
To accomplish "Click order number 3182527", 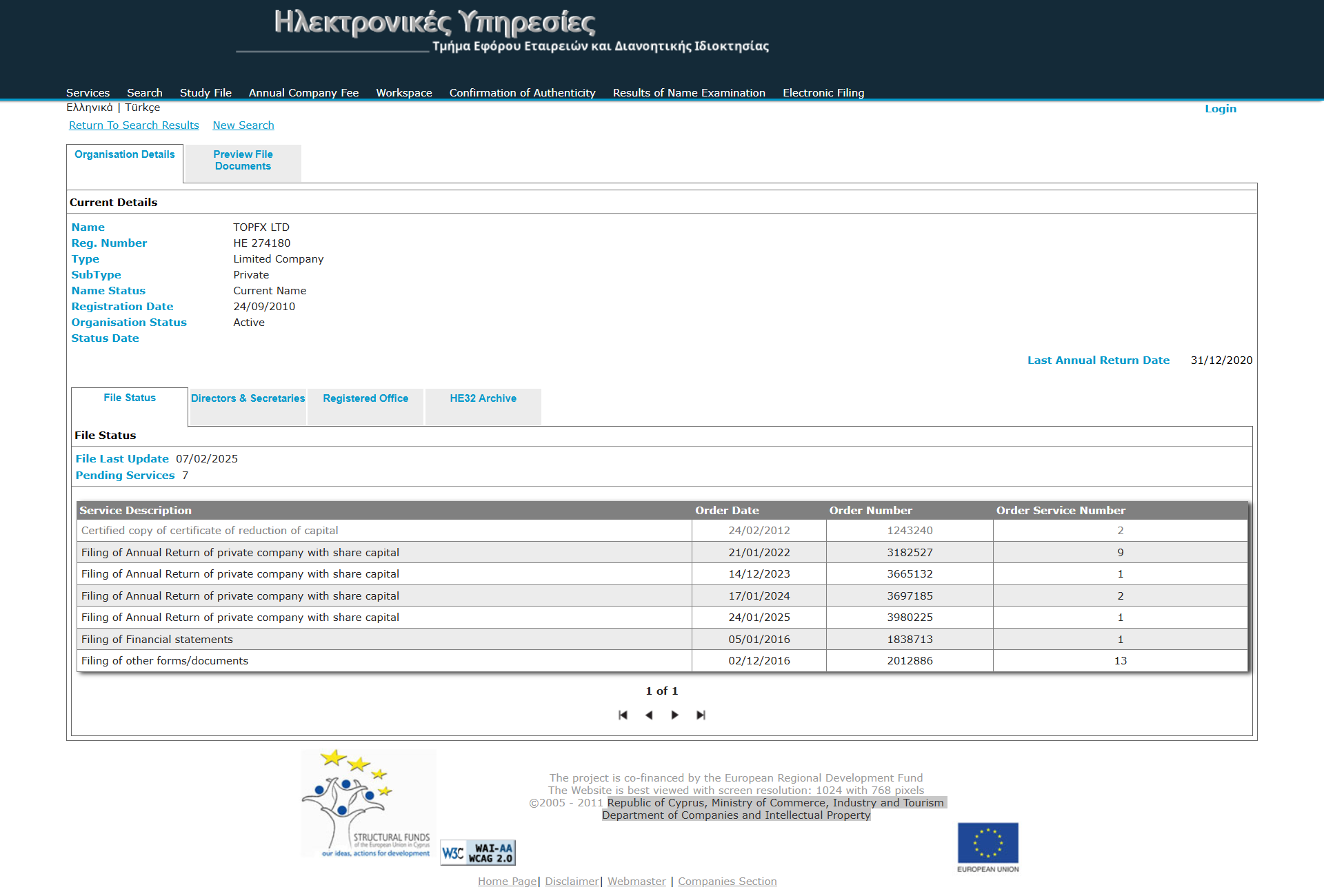I will pyautogui.click(x=910, y=553).
